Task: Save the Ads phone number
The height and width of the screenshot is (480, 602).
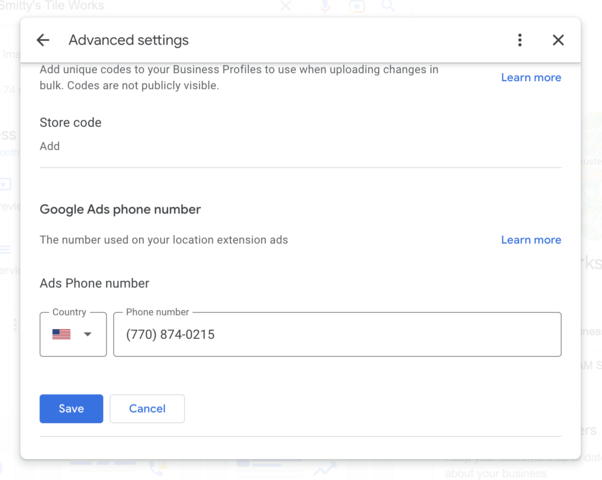Action: tap(71, 409)
